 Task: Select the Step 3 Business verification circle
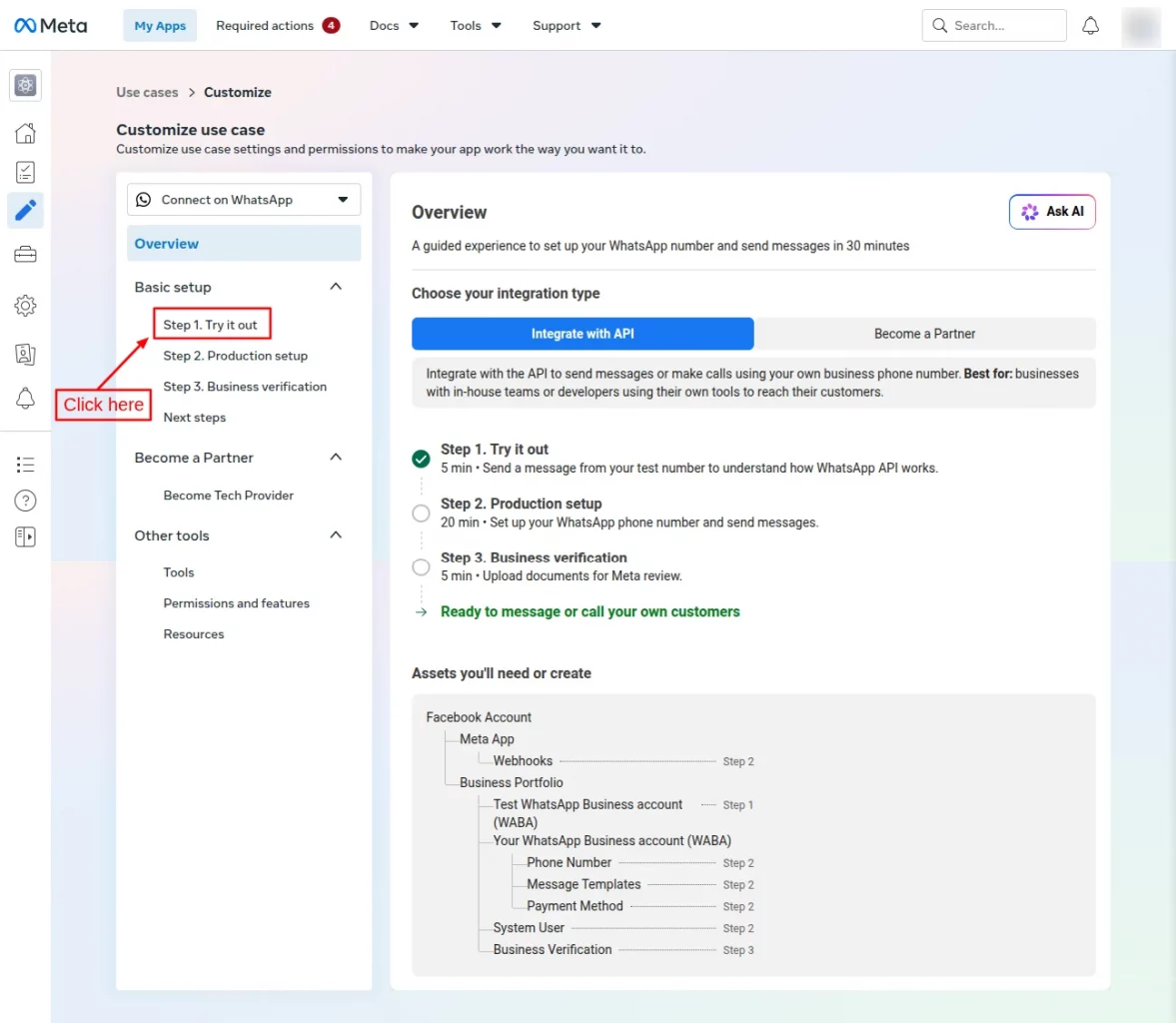(421, 567)
